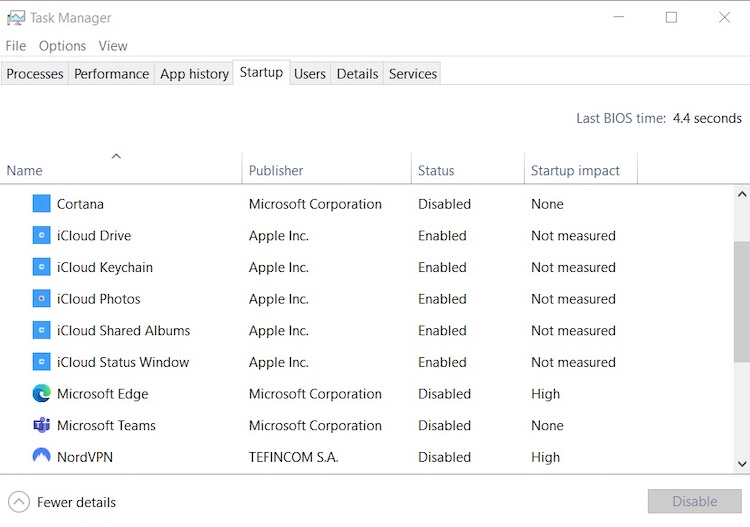Click the scrollbar down arrow
750x527 pixels.
[742, 463]
